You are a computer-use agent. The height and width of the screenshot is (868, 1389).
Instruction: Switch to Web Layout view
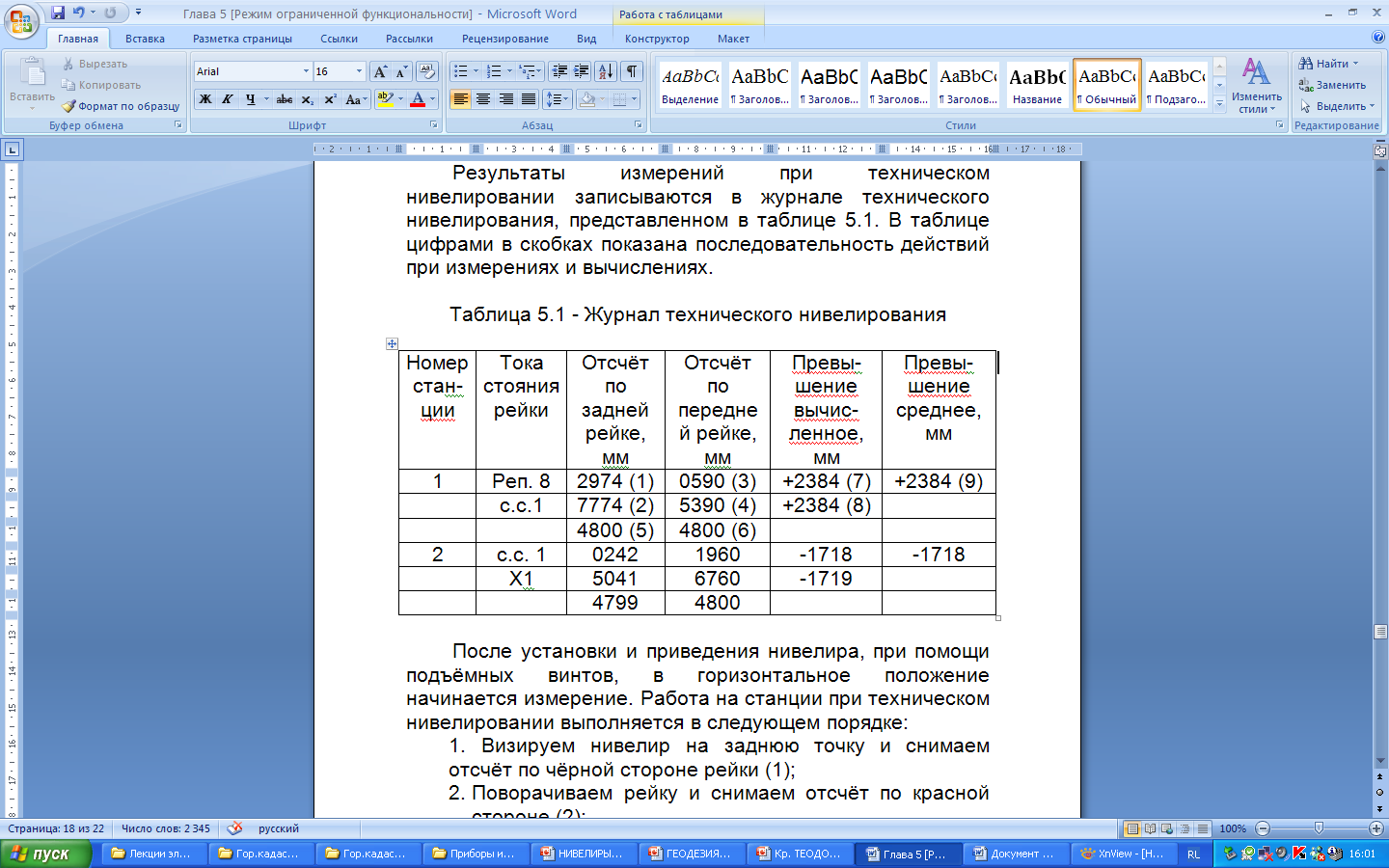[x=1167, y=828]
